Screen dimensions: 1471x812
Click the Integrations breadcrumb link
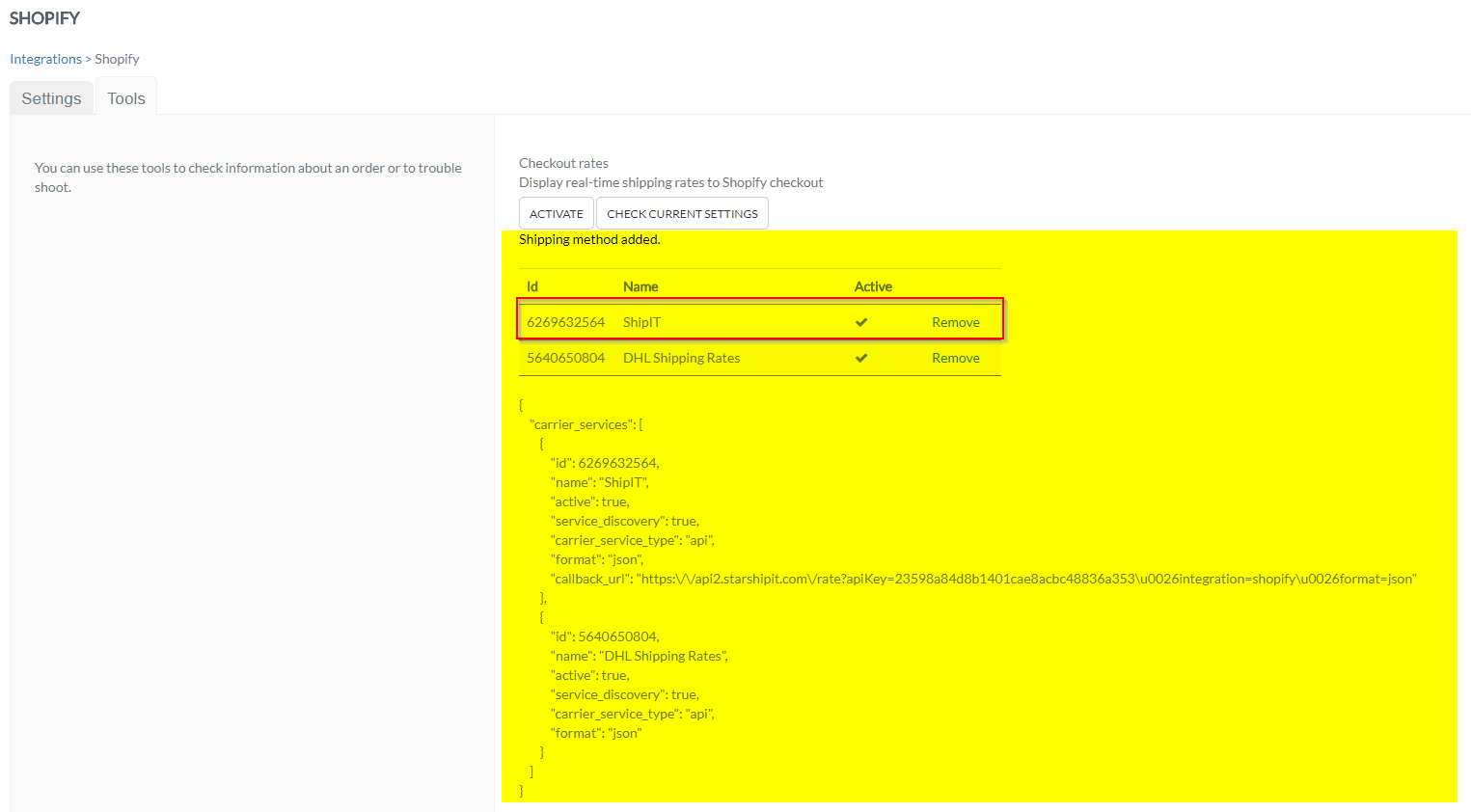(45, 59)
